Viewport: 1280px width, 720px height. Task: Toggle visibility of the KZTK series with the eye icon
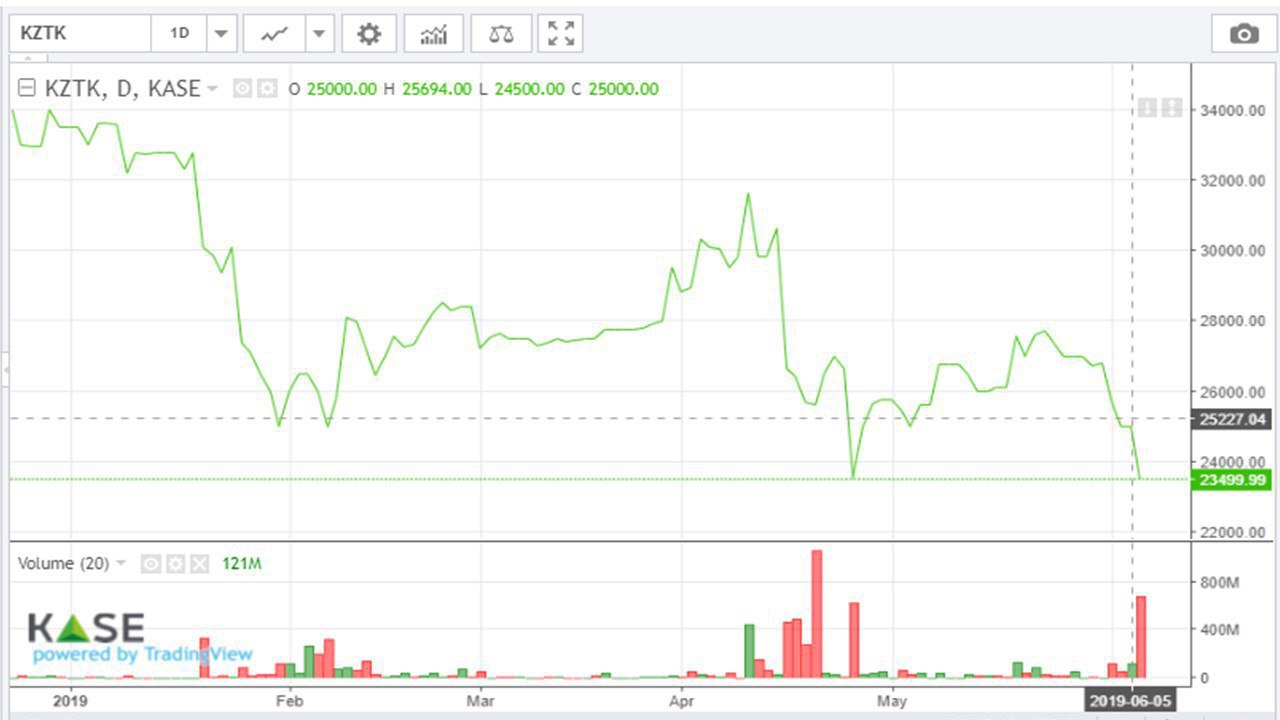[242, 89]
